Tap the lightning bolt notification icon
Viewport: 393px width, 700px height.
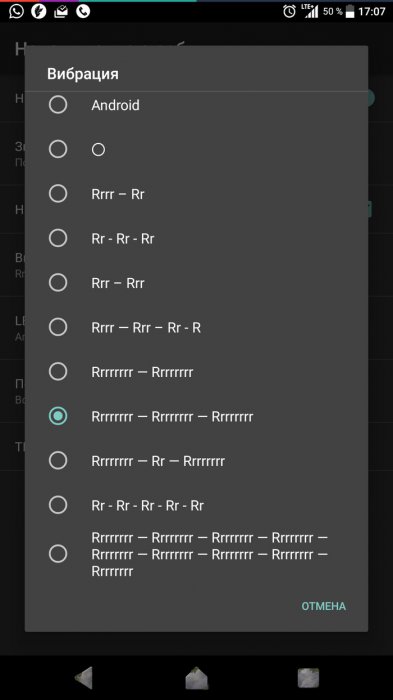39,11
